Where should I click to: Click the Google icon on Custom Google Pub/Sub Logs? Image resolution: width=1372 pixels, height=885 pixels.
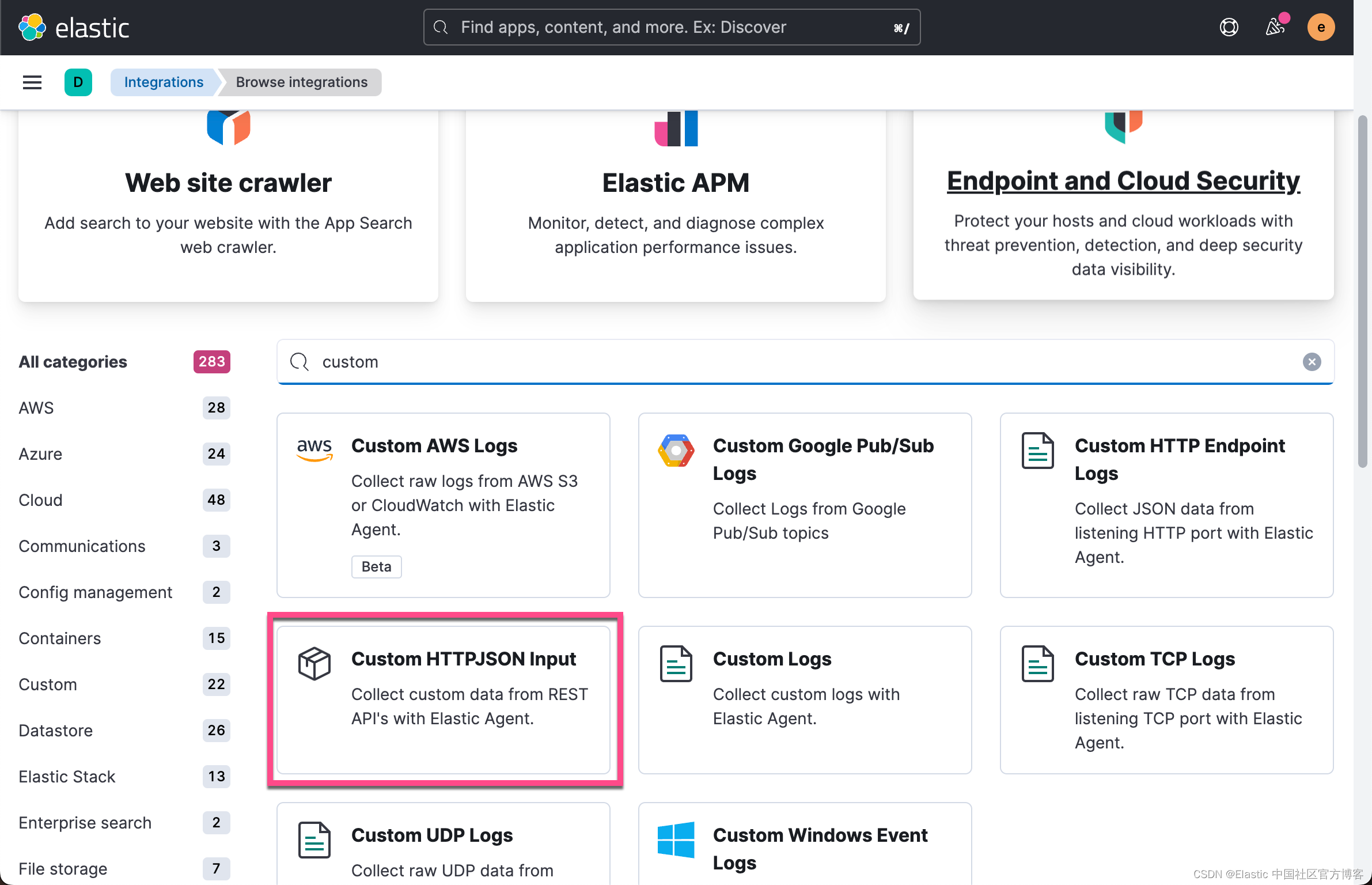point(675,451)
